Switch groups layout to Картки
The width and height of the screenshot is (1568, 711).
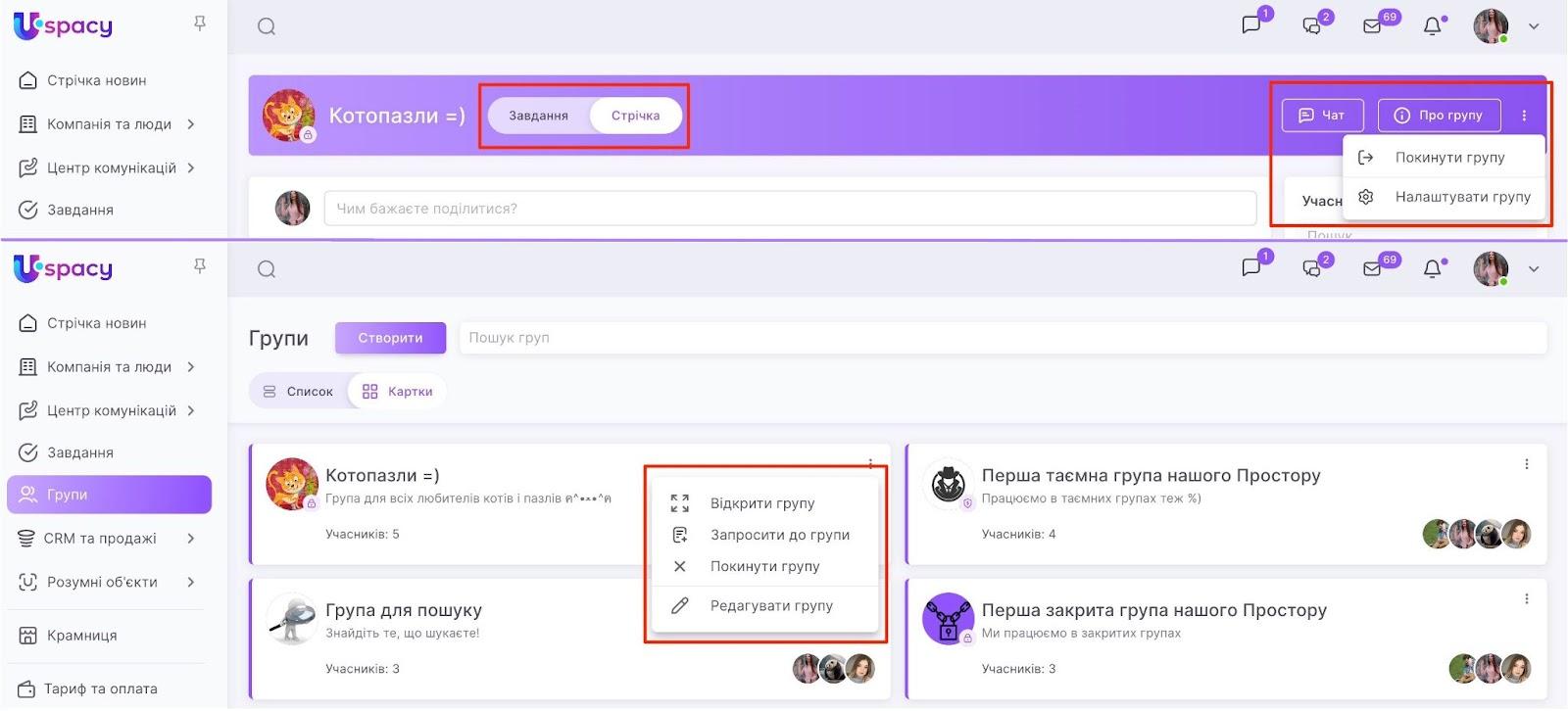(x=397, y=392)
